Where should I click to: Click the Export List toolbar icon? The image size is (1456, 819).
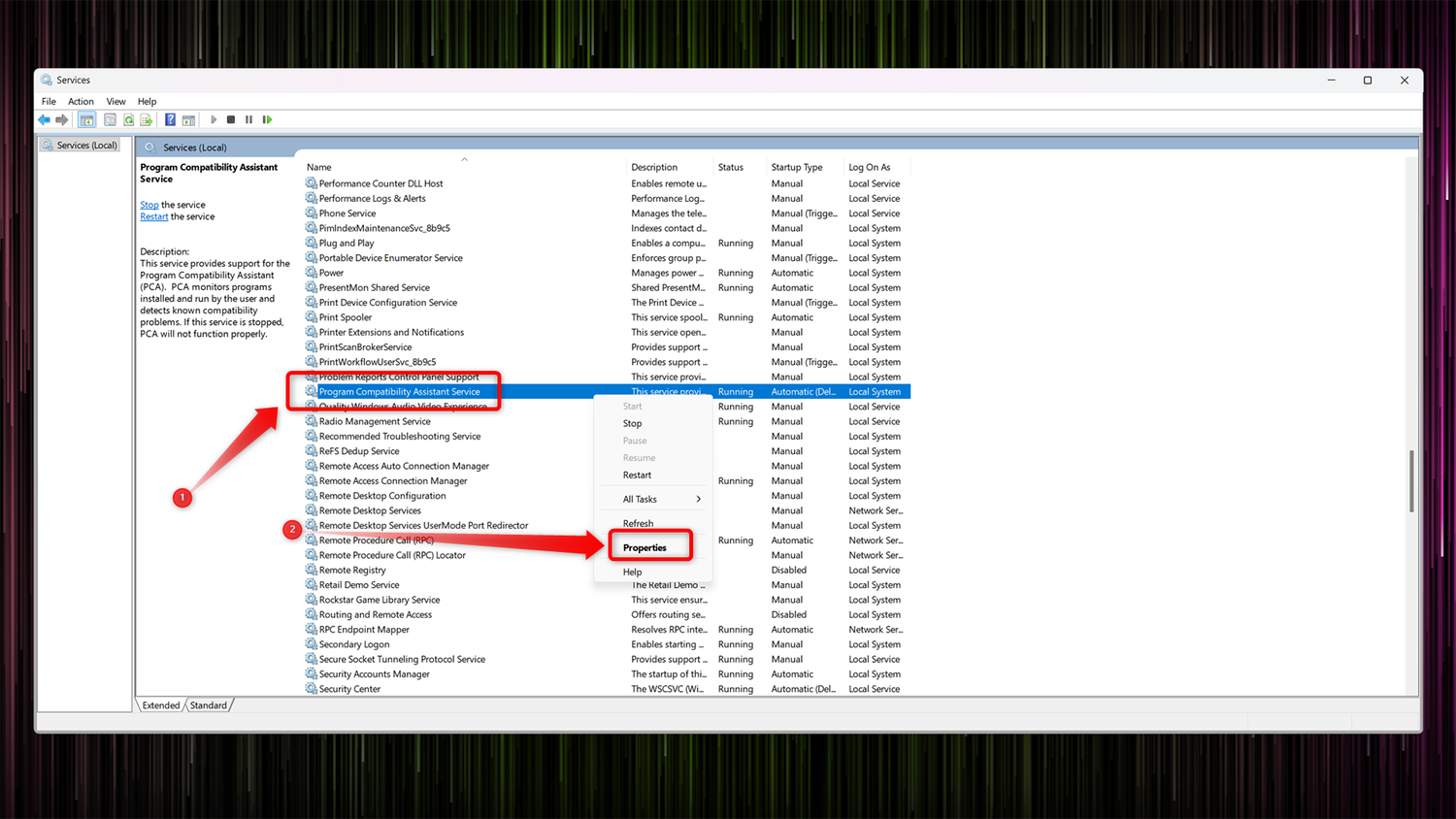147,119
